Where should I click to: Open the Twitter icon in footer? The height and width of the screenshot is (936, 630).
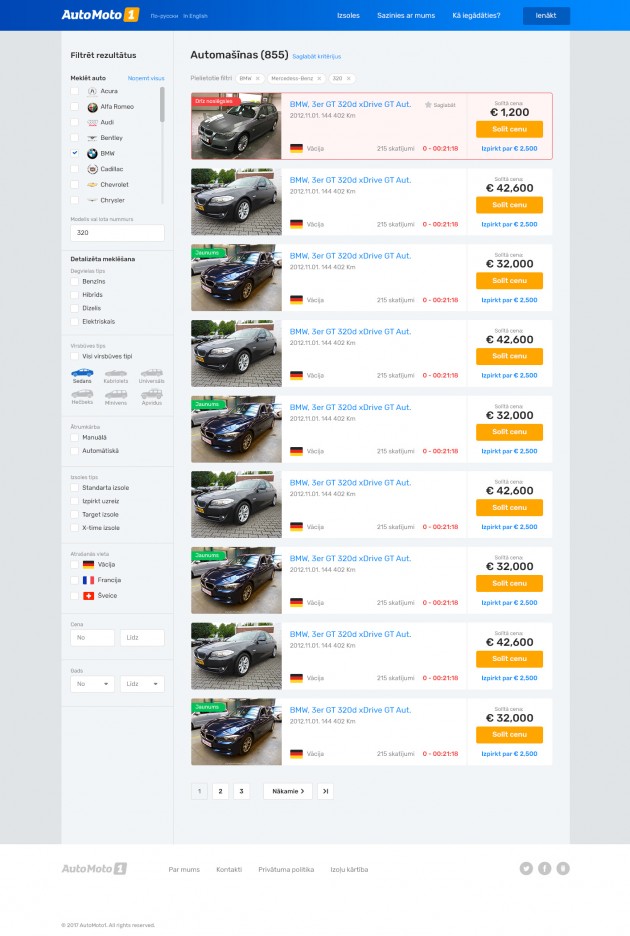(x=526, y=868)
